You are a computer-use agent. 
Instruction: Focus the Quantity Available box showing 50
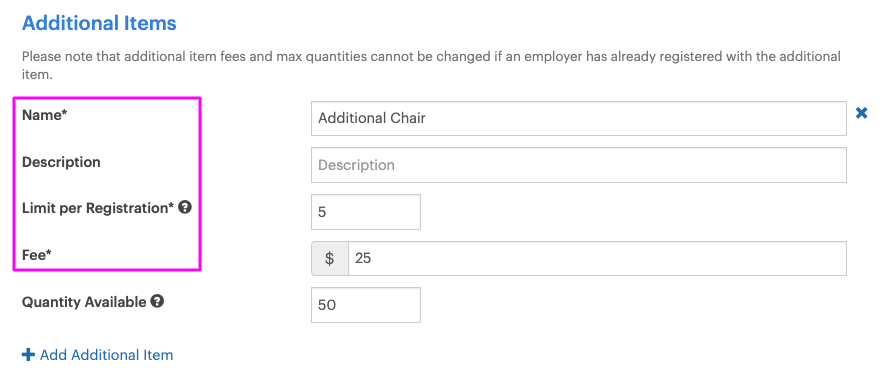coord(366,305)
